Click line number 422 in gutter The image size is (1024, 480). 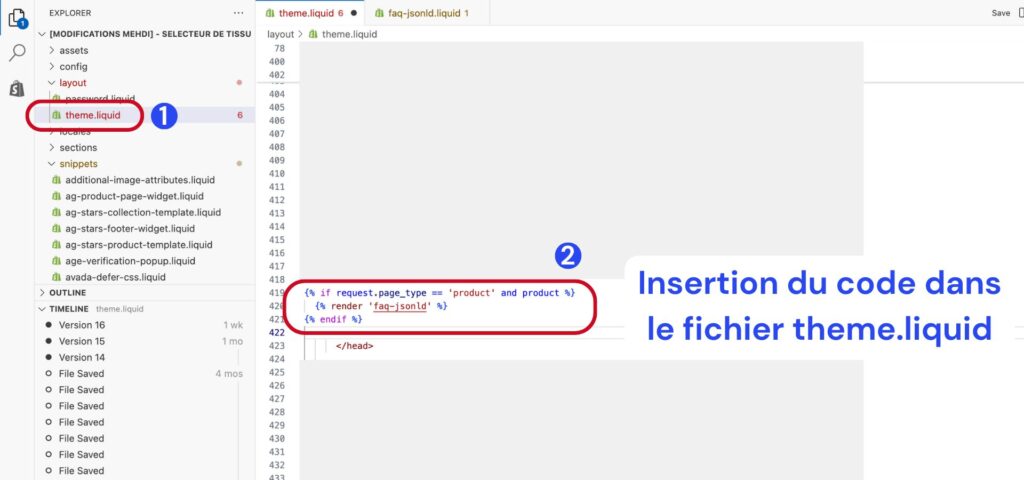click(277, 332)
